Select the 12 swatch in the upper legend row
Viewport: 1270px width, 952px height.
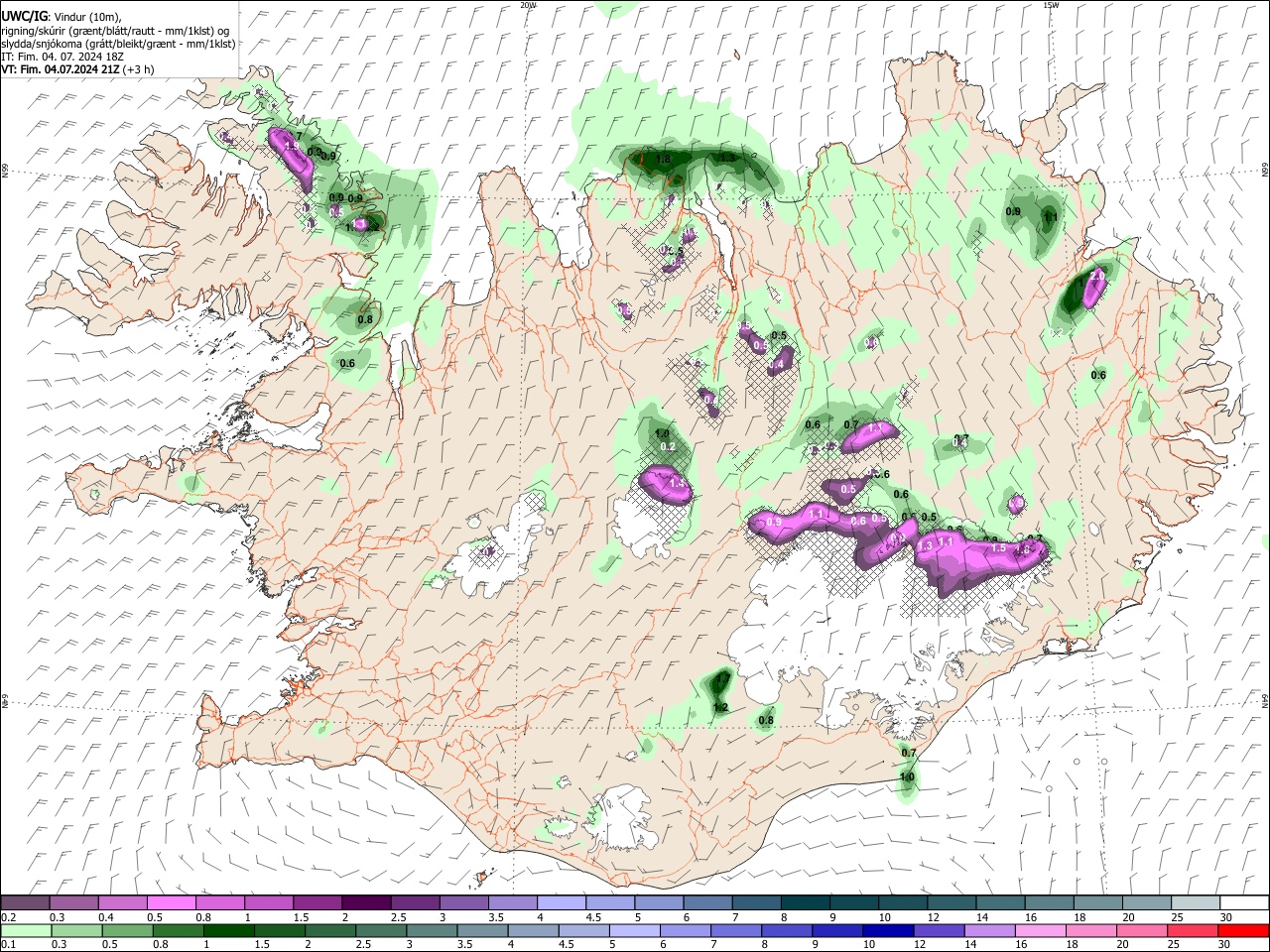point(952,903)
